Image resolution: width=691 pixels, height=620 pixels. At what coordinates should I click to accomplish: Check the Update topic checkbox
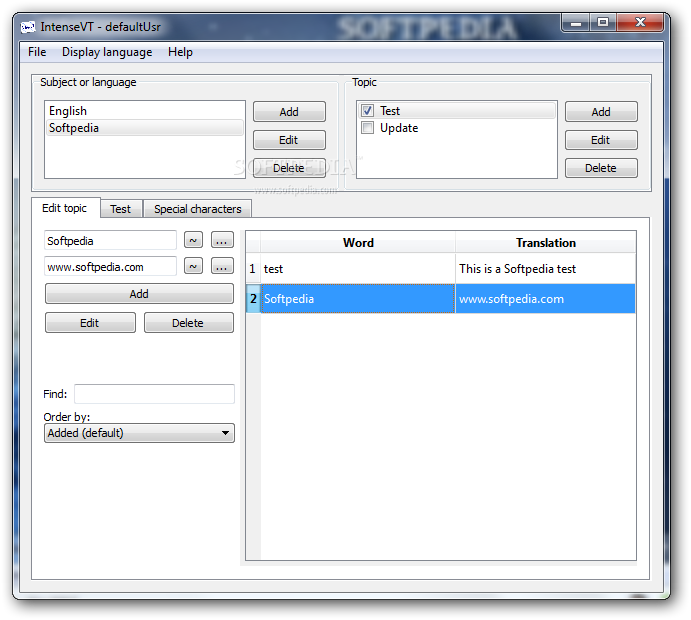367,128
